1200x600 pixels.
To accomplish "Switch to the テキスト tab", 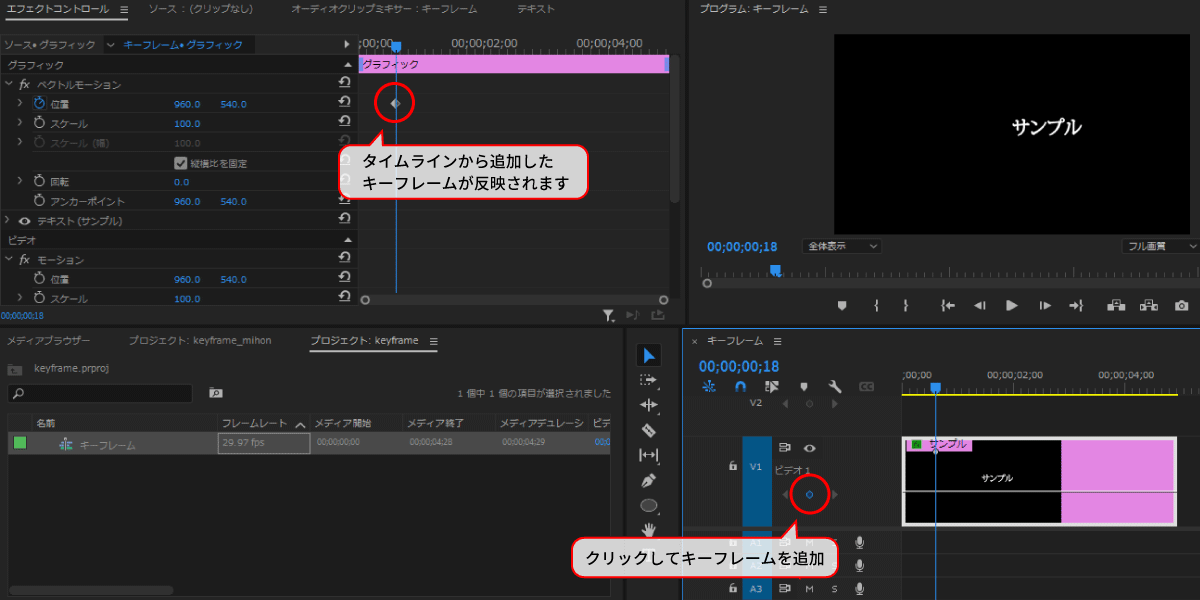I will point(536,9).
